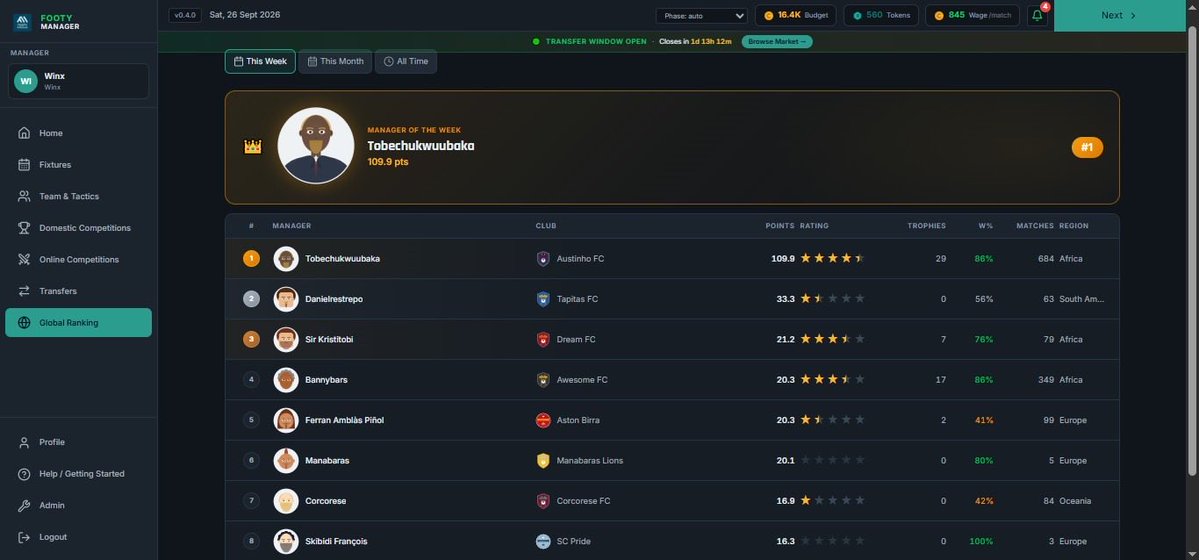Click the TROPHIES column header
The image size is (1199, 560).
pyautogui.click(x=927, y=226)
